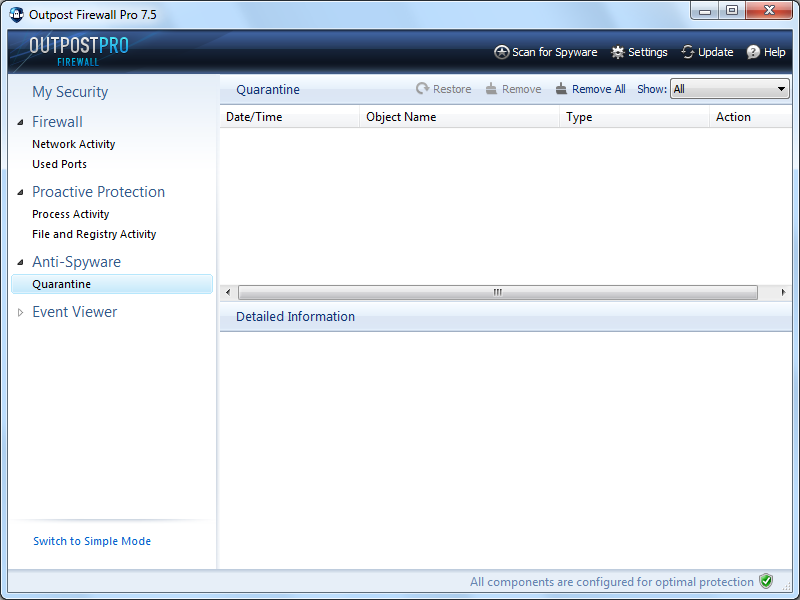This screenshot has height=600, width=800.
Task: Open Help using the question mark icon
Action: click(753, 52)
